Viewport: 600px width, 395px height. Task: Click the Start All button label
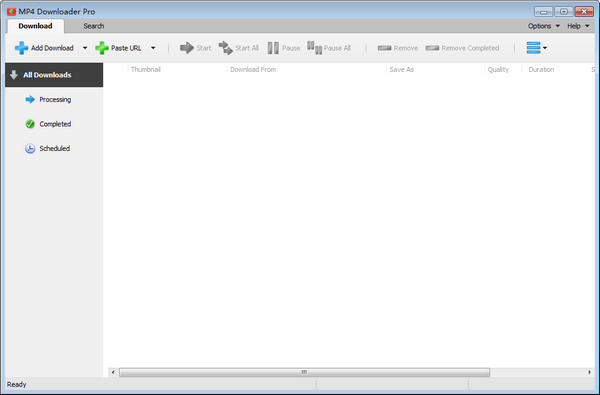click(247, 48)
